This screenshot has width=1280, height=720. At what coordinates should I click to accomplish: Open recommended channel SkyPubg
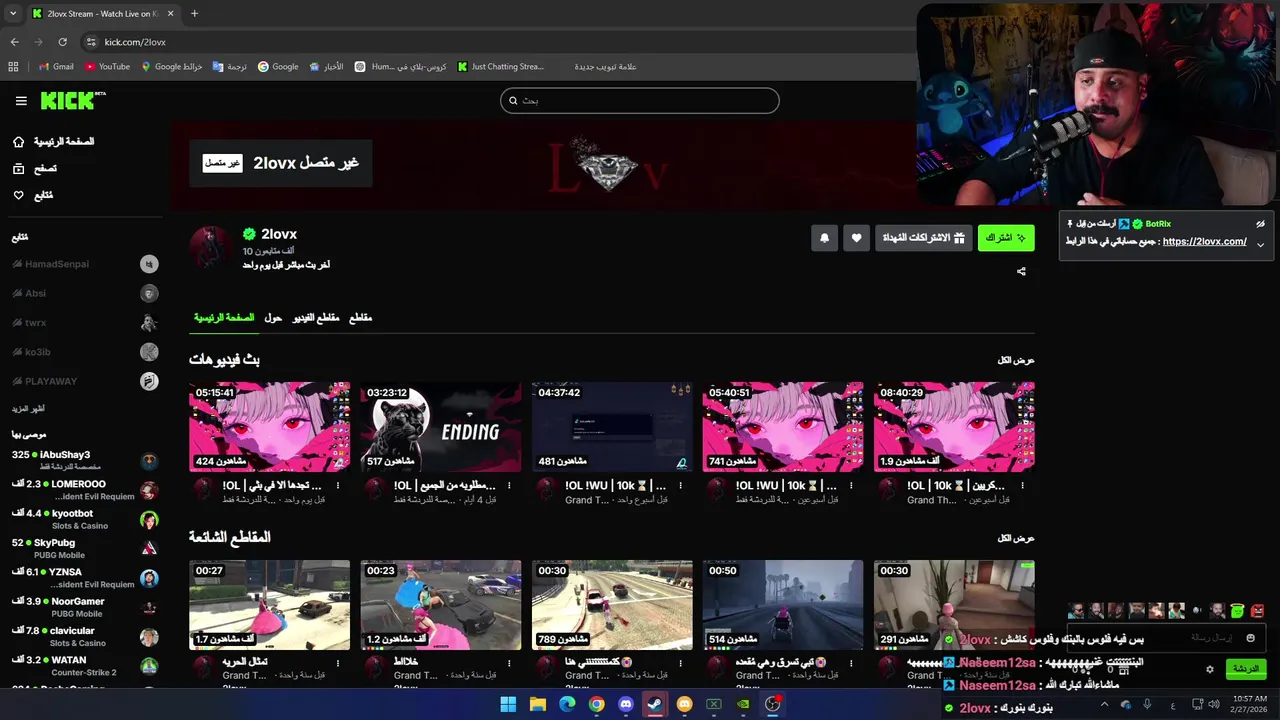85,548
